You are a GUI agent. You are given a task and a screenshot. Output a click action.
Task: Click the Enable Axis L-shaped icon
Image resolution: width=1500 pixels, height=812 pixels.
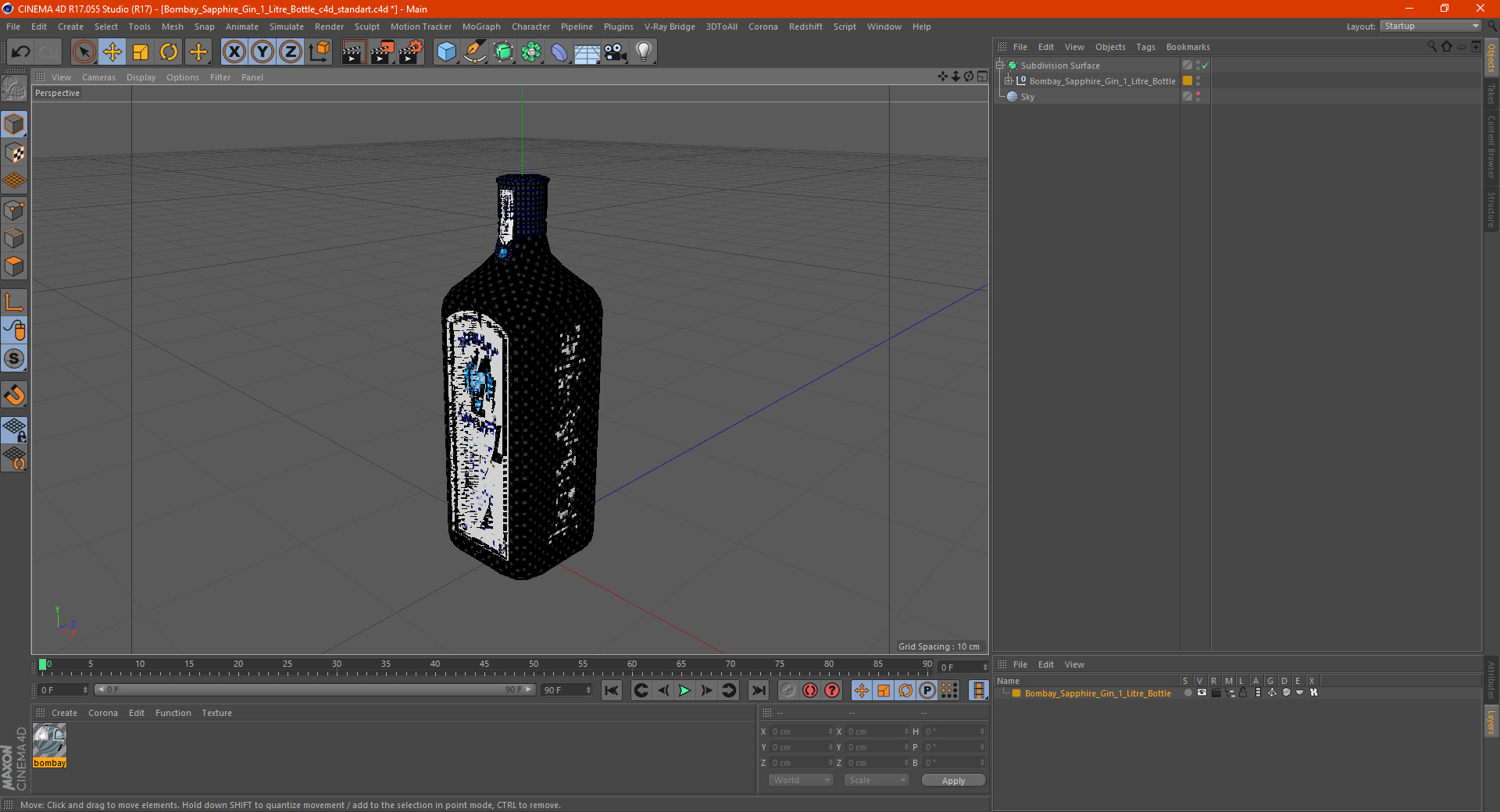pos(14,302)
